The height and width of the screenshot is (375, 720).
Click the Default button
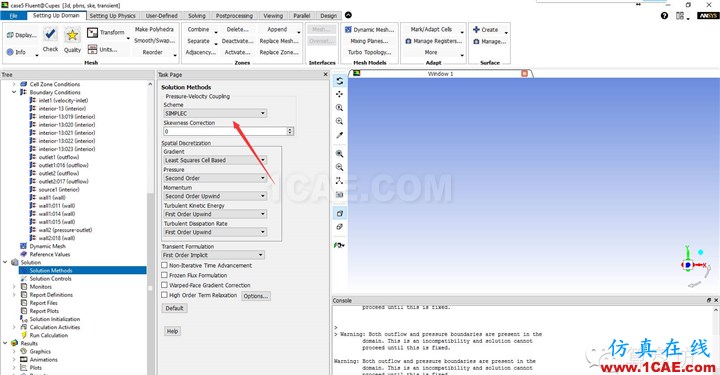(174, 308)
